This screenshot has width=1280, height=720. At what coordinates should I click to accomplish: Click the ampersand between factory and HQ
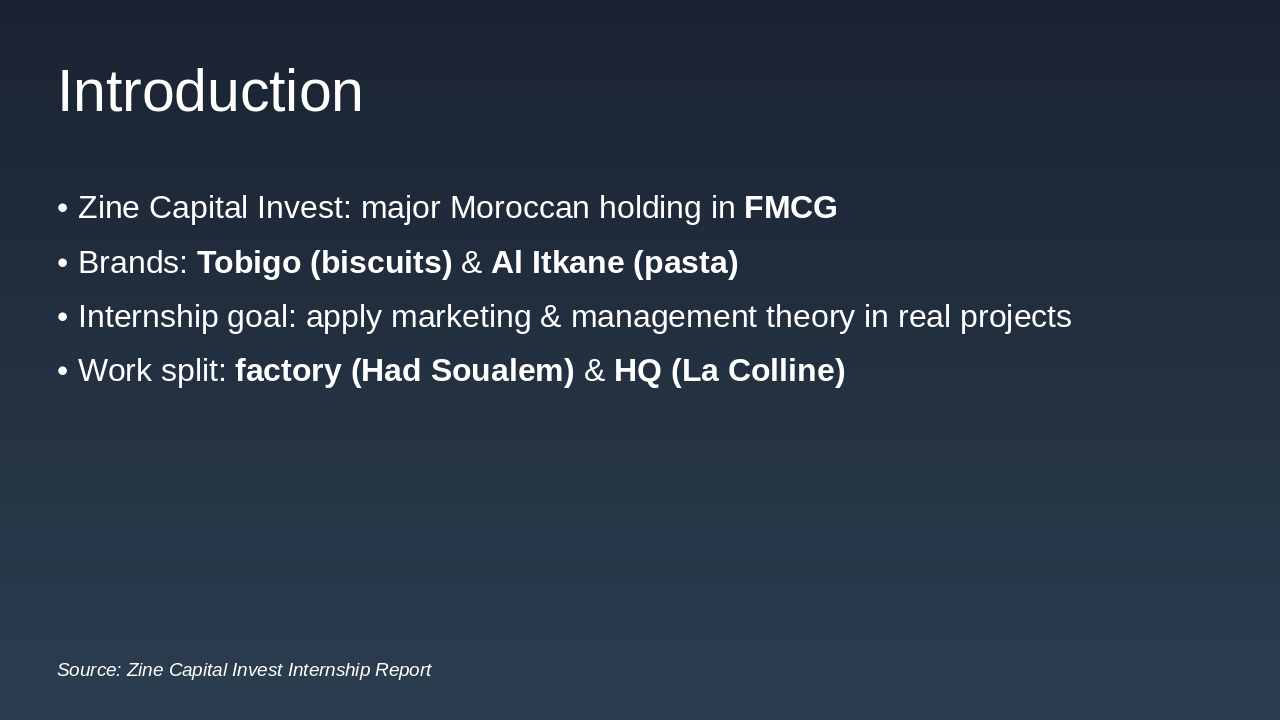point(594,371)
